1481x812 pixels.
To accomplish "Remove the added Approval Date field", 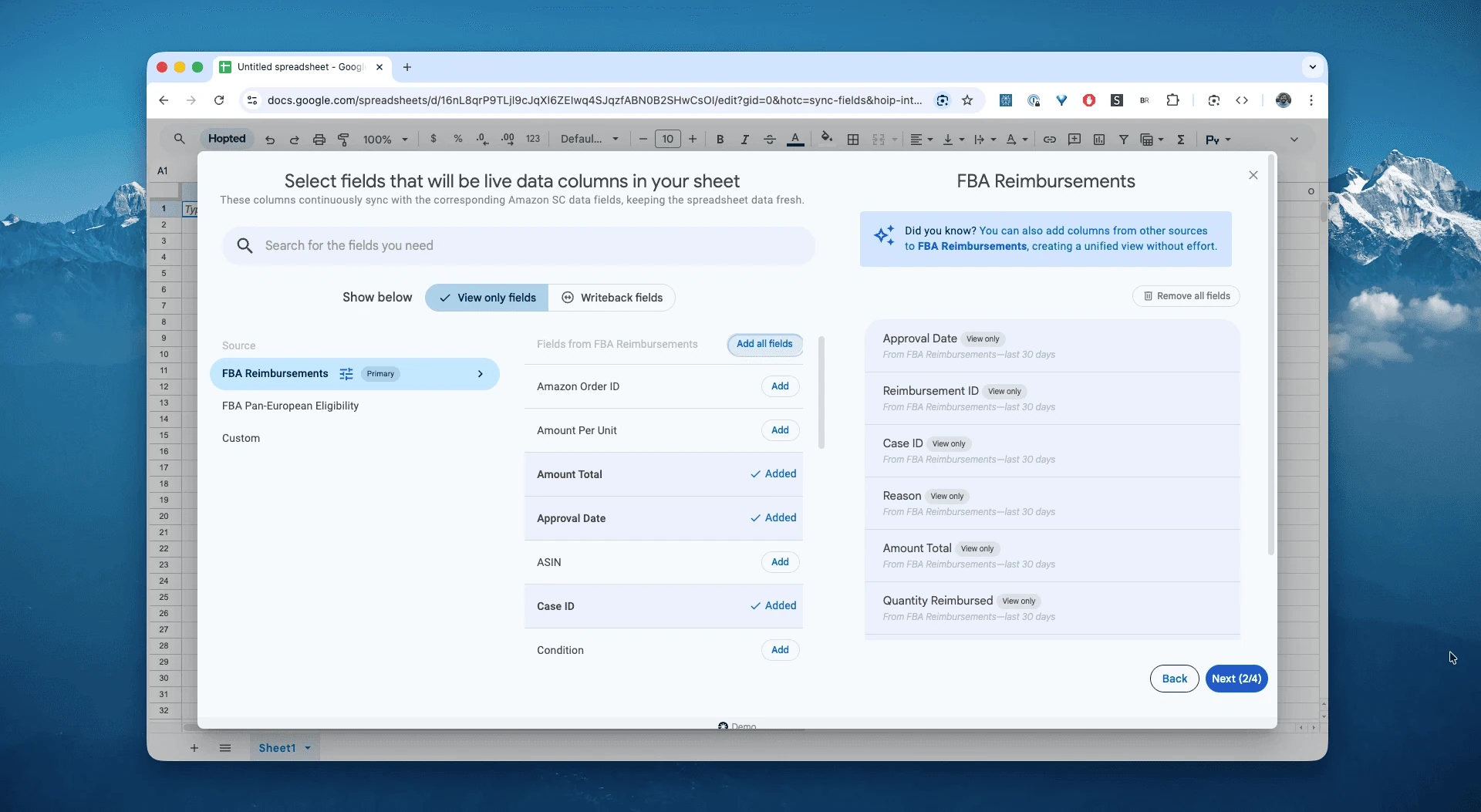I will click(774, 517).
